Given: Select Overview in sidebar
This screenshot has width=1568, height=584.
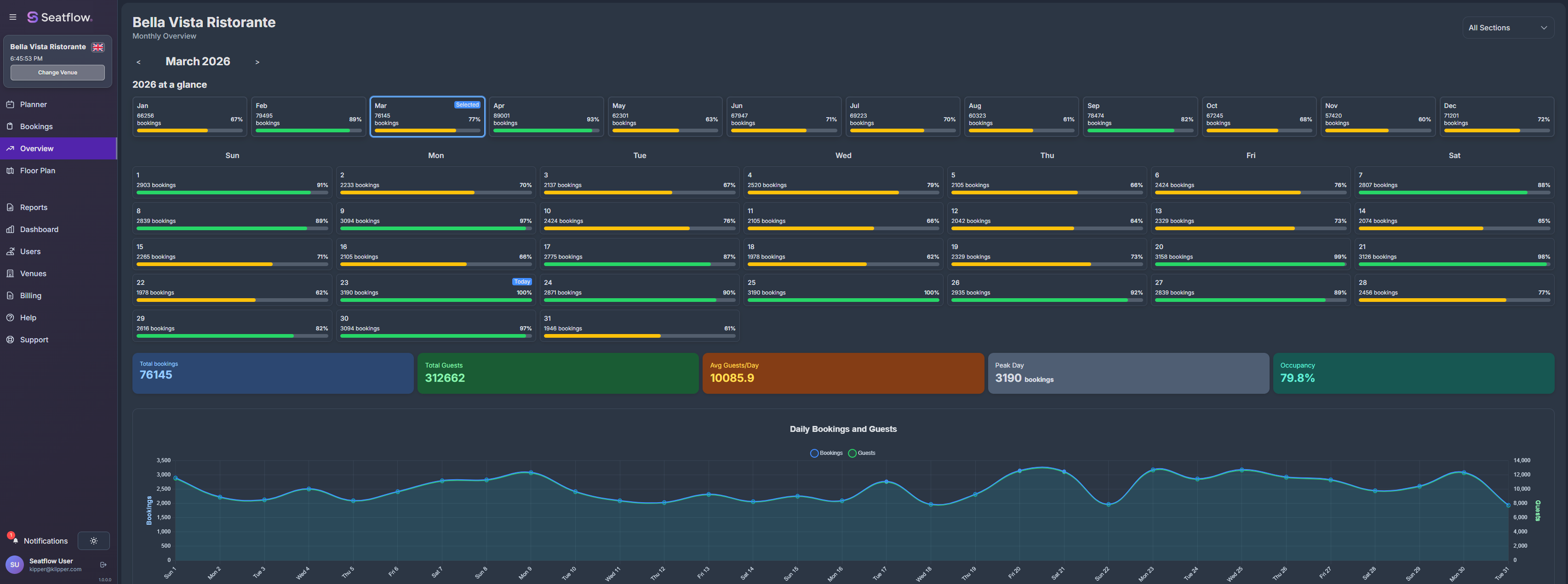Looking at the screenshot, I should [x=58, y=148].
